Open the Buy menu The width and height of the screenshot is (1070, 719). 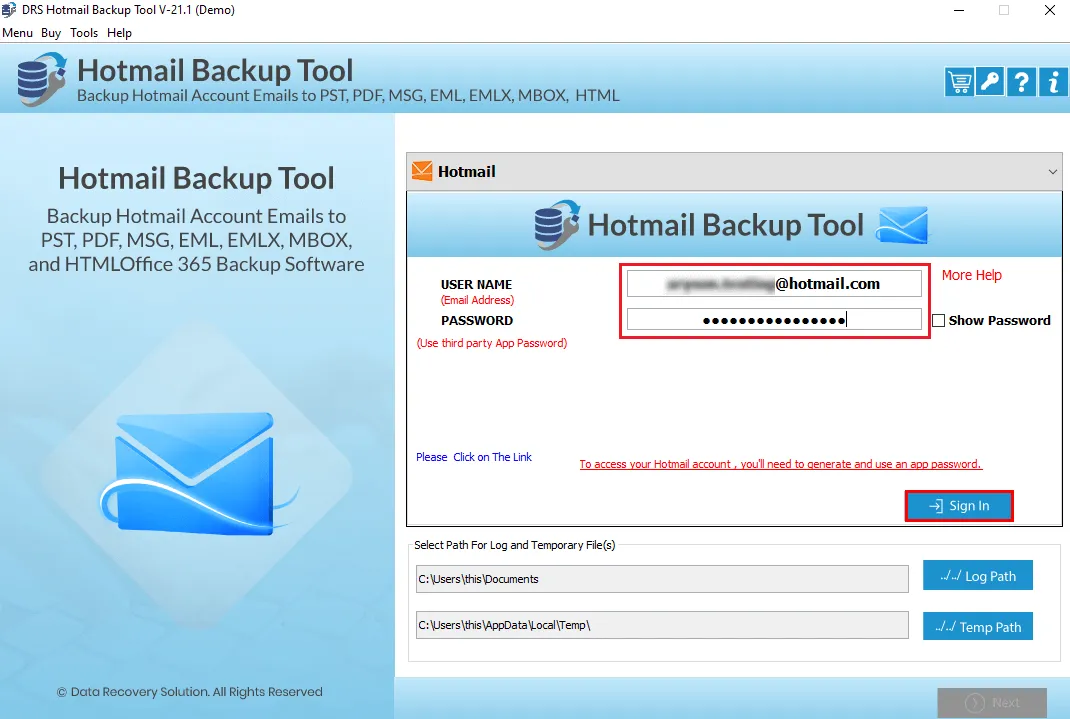click(x=50, y=33)
